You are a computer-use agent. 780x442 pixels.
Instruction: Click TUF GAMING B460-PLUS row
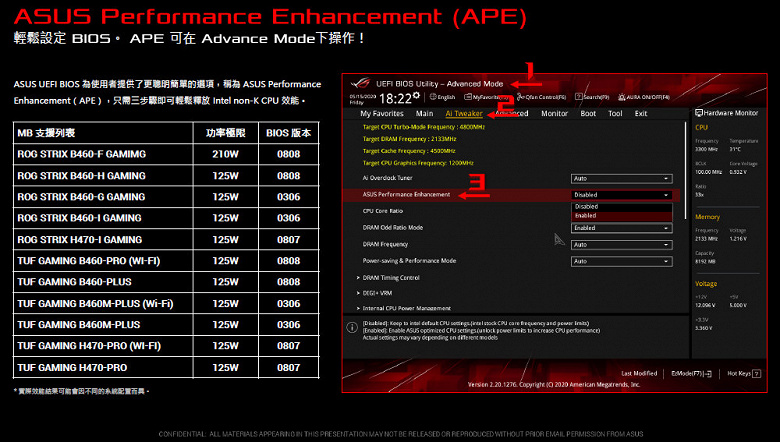click(x=166, y=282)
